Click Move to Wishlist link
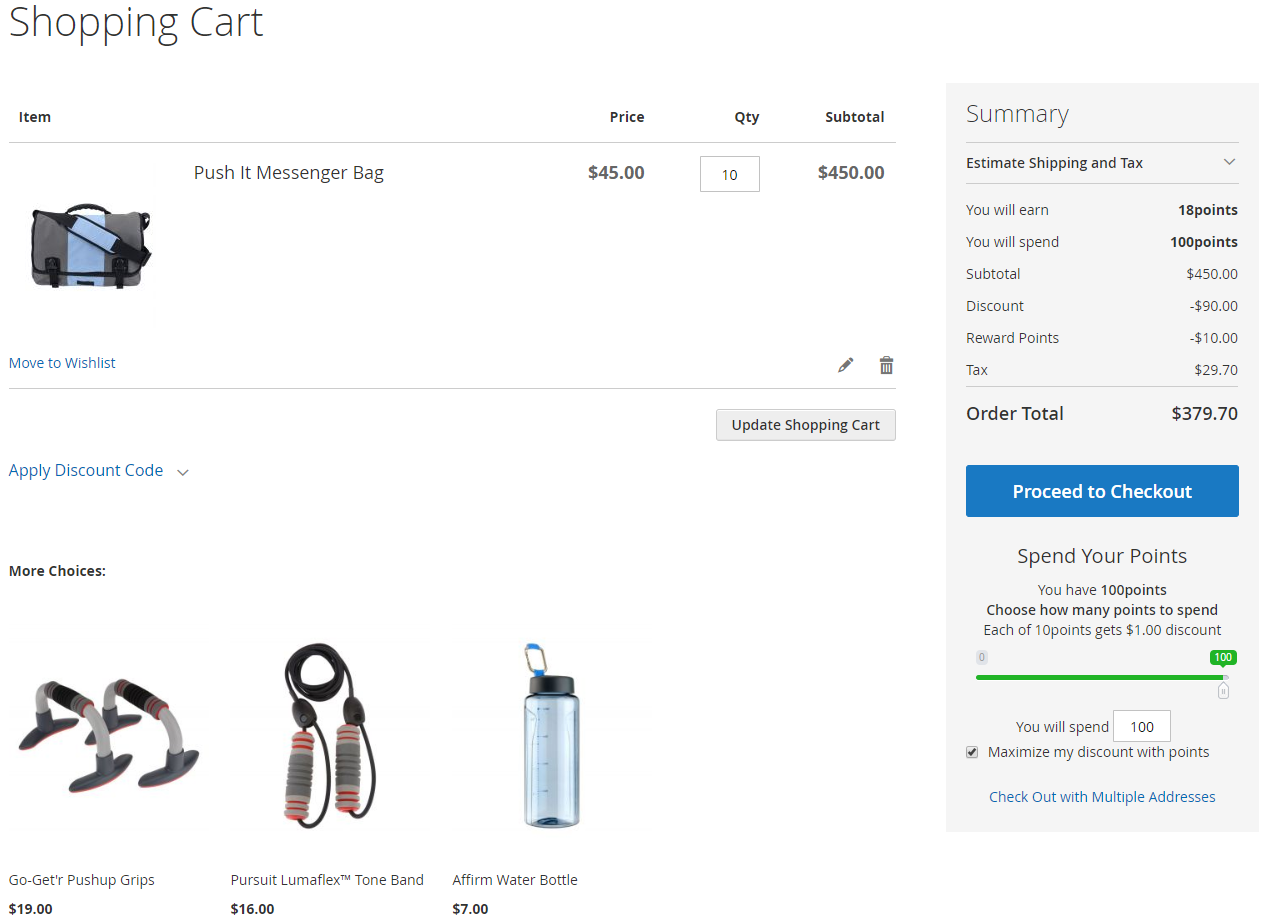1265x924 pixels. pyautogui.click(x=62, y=363)
